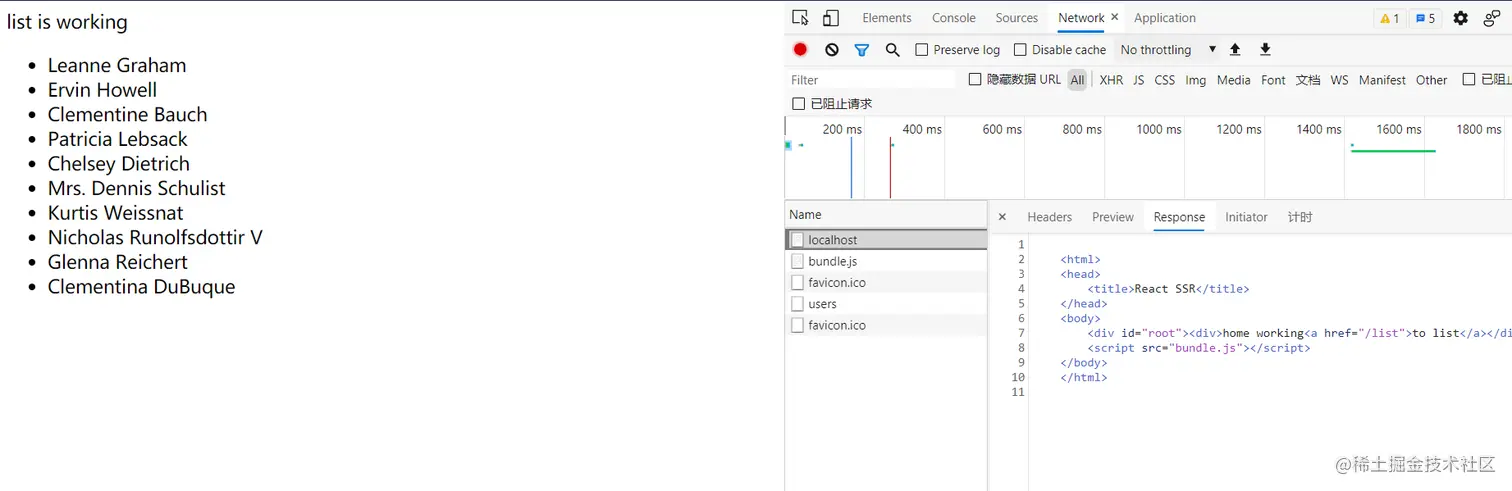Click the script bundle.js response line

tap(1198, 348)
